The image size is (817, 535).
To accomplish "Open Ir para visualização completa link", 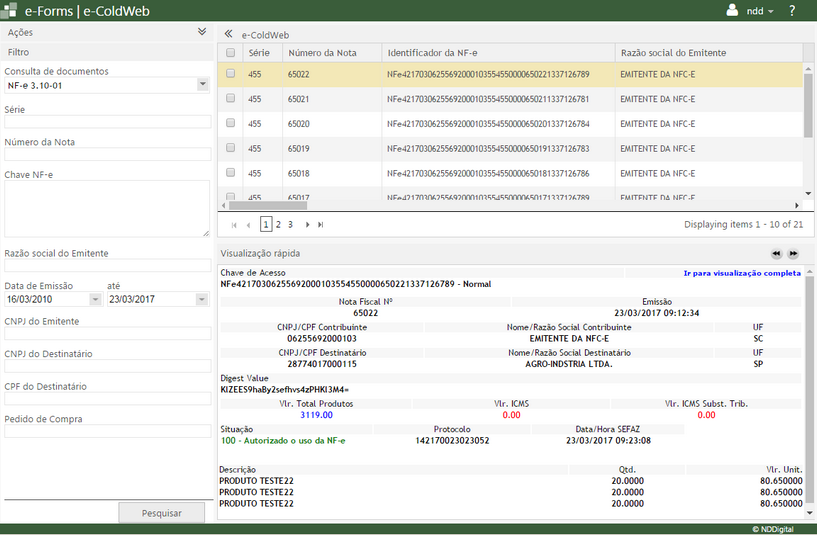I will pyautogui.click(x=741, y=272).
